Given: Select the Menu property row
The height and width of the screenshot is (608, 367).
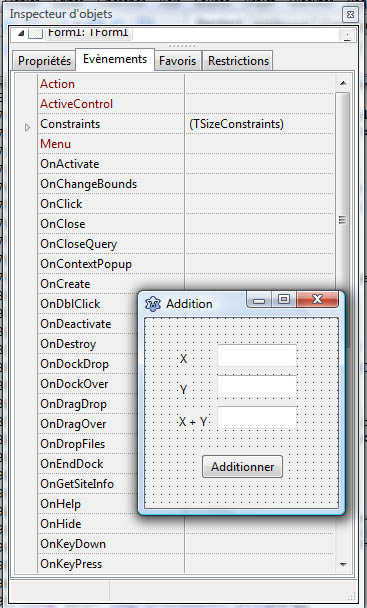Looking at the screenshot, I should pos(55,144).
